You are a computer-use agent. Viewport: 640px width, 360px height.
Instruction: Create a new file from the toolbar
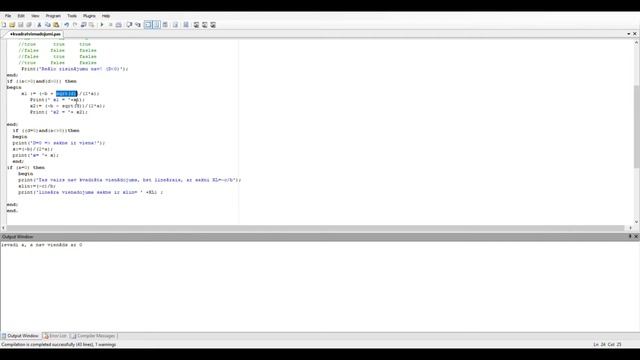[x=4, y=25]
